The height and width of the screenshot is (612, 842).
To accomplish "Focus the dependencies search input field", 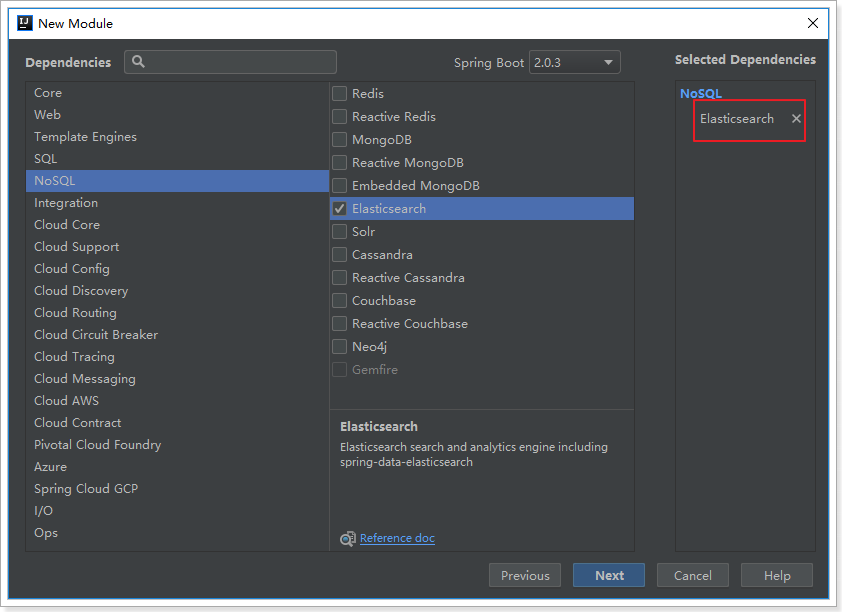I will [240, 62].
